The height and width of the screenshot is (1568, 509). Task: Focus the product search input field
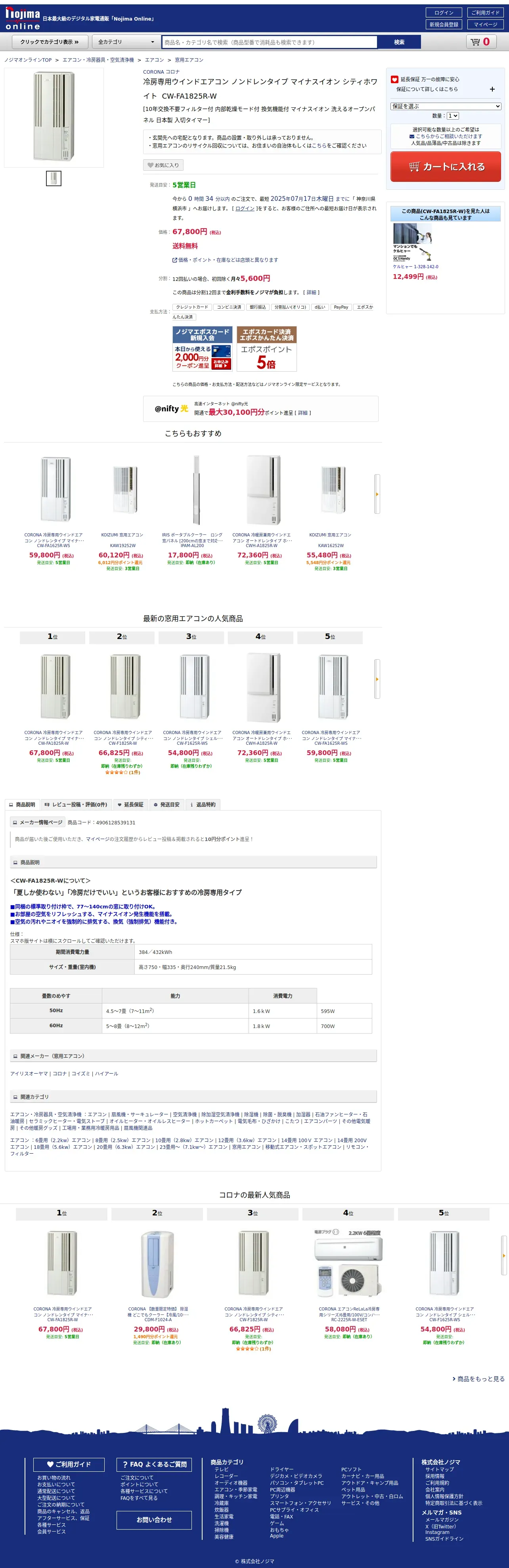coord(269,42)
